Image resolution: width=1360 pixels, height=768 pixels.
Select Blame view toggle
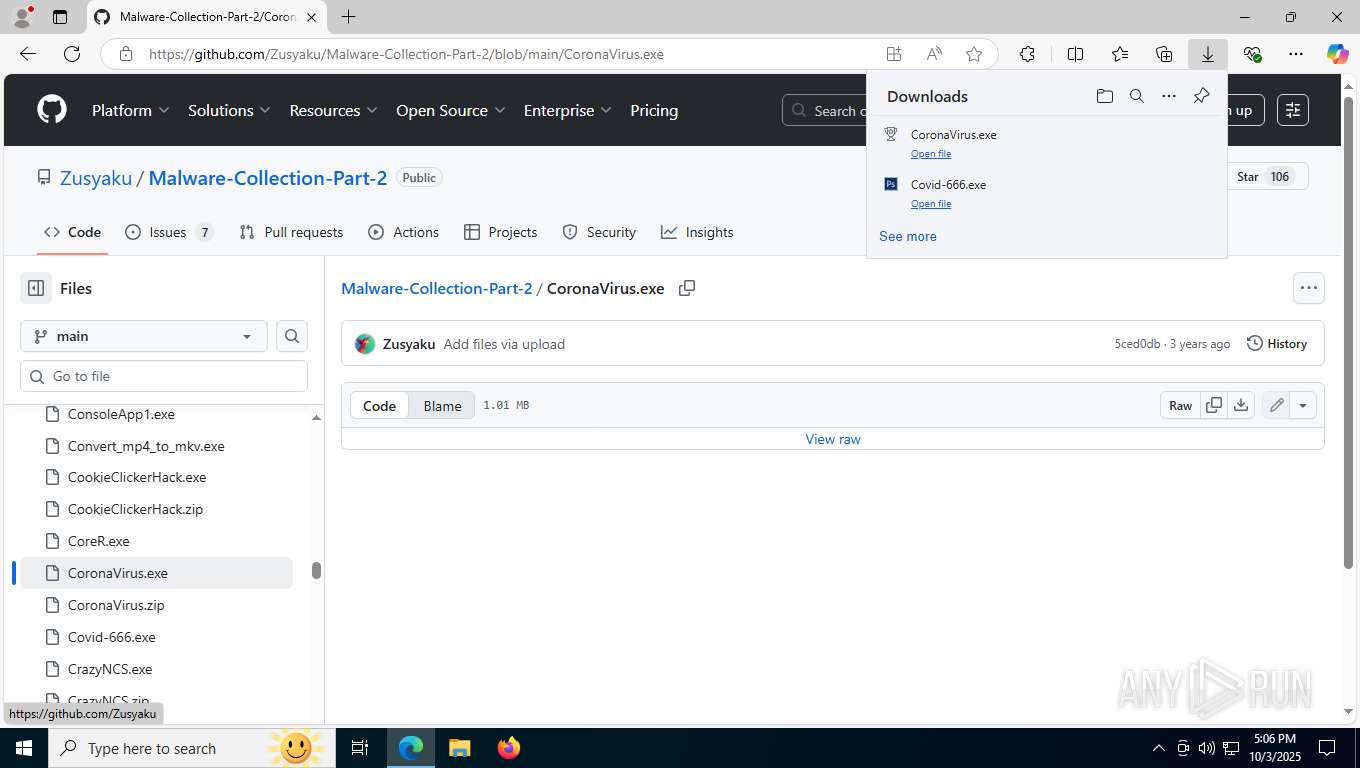click(442, 405)
